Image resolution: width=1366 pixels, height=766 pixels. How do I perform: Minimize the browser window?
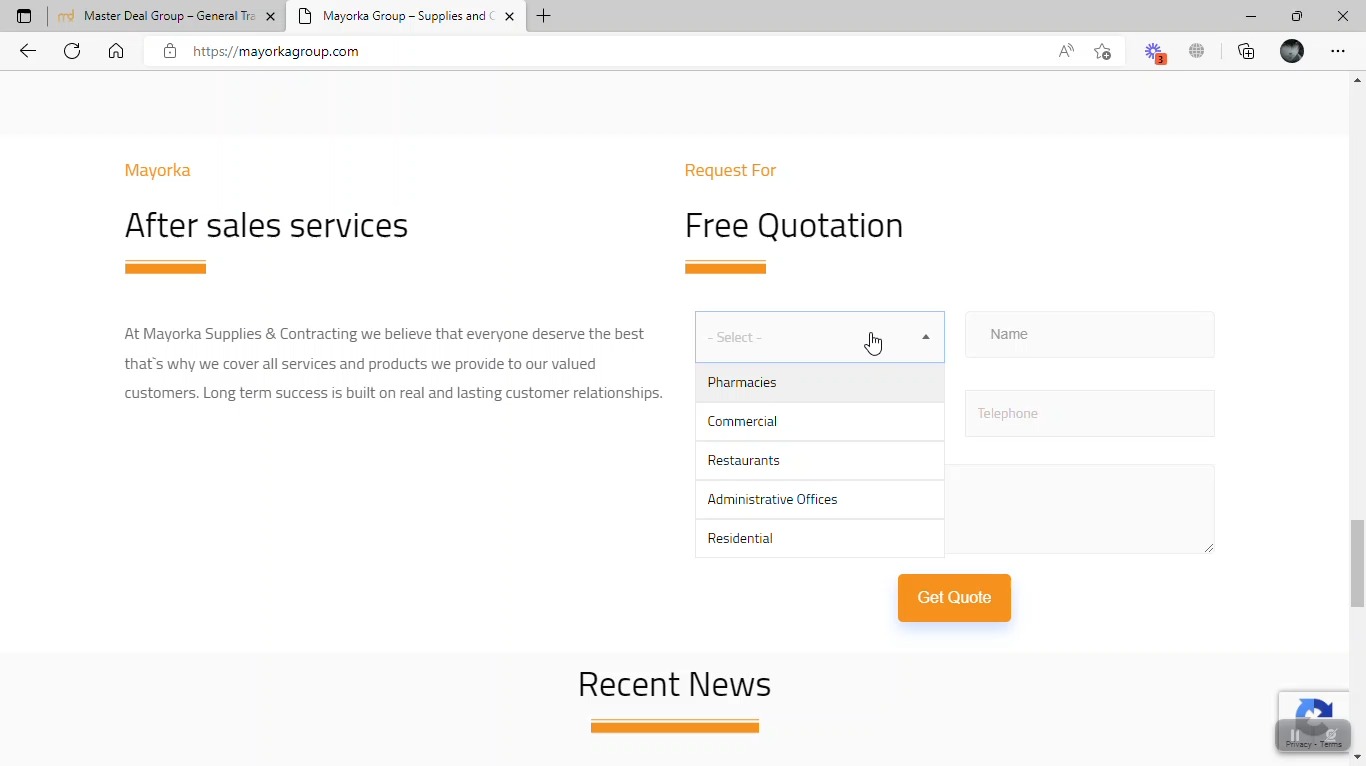coord(1251,16)
